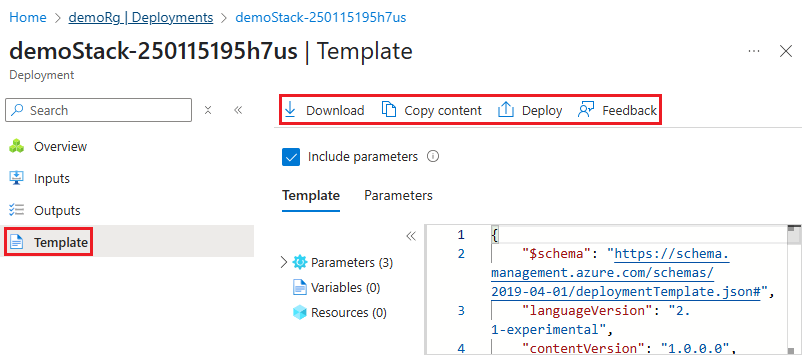The width and height of the screenshot is (809, 361).
Task: Click the Template document icon in sidebar
Action: [x=17, y=242]
